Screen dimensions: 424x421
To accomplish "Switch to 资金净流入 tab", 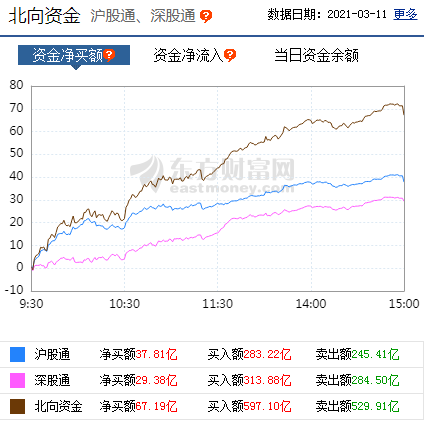I will 188,55.
